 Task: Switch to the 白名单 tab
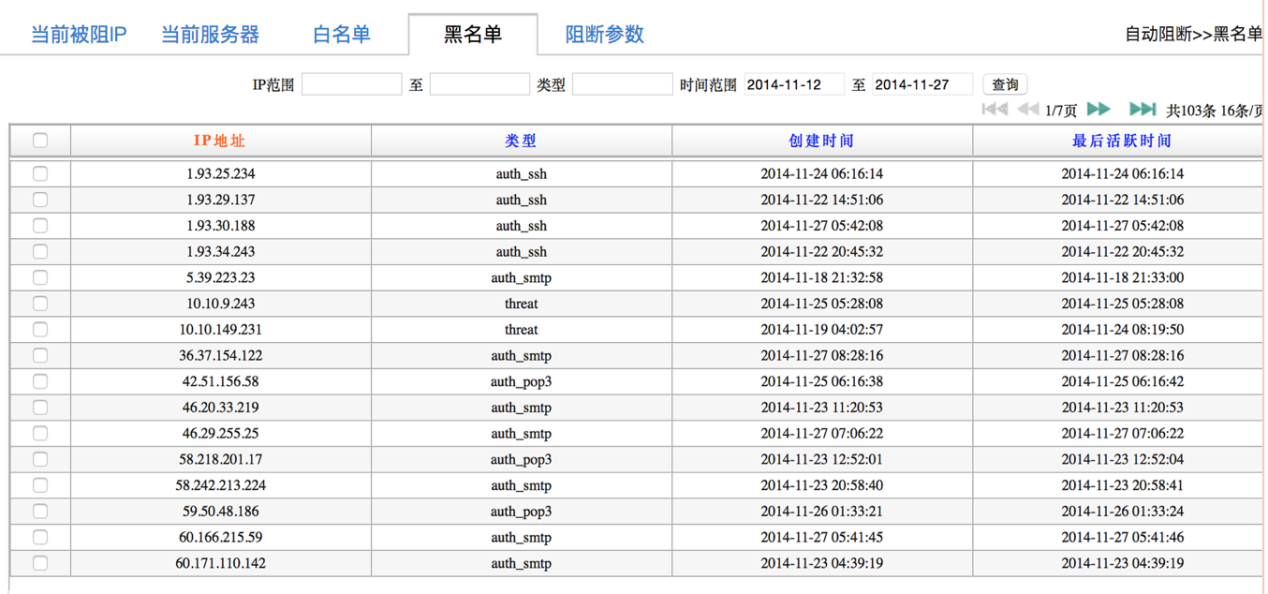coord(341,35)
